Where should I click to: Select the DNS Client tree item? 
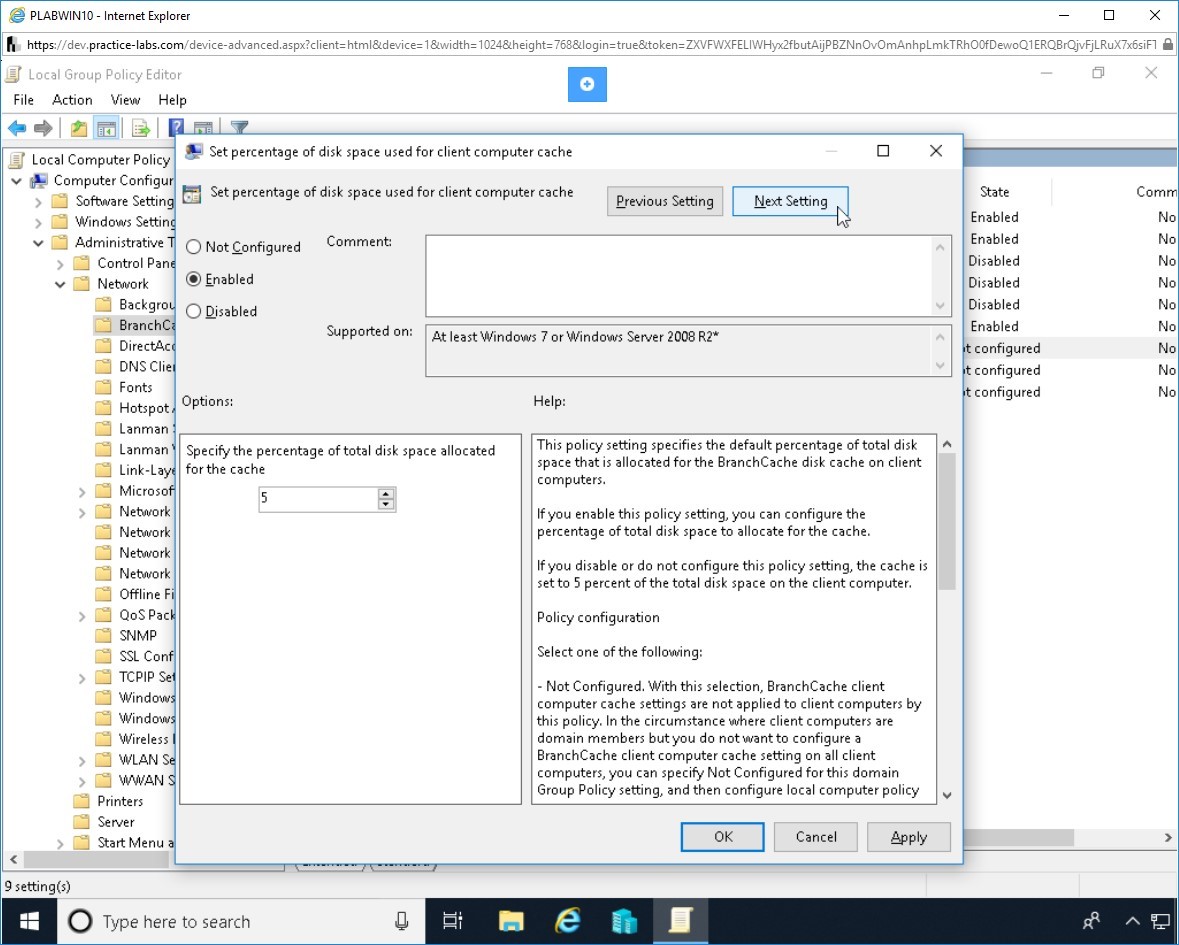click(x=147, y=366)
